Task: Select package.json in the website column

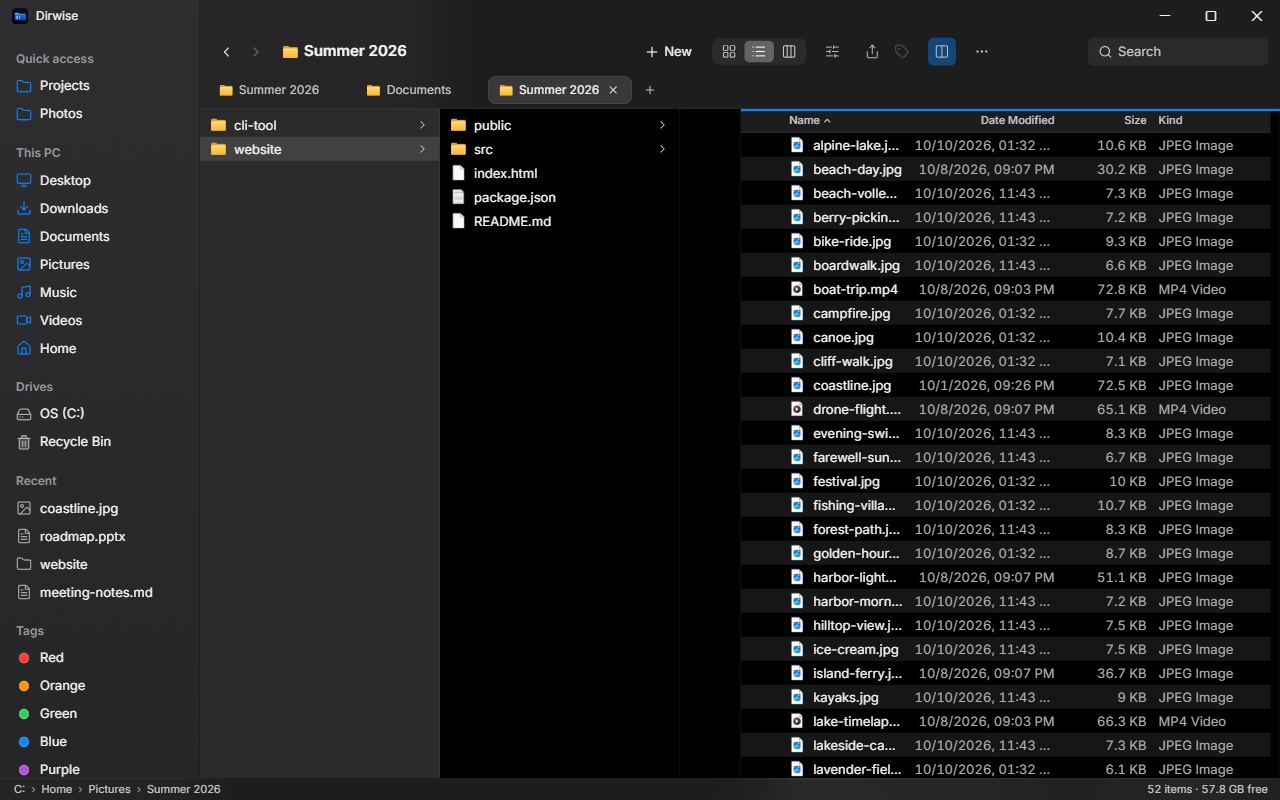Action: pyautogui.click(x=559, y=197)
